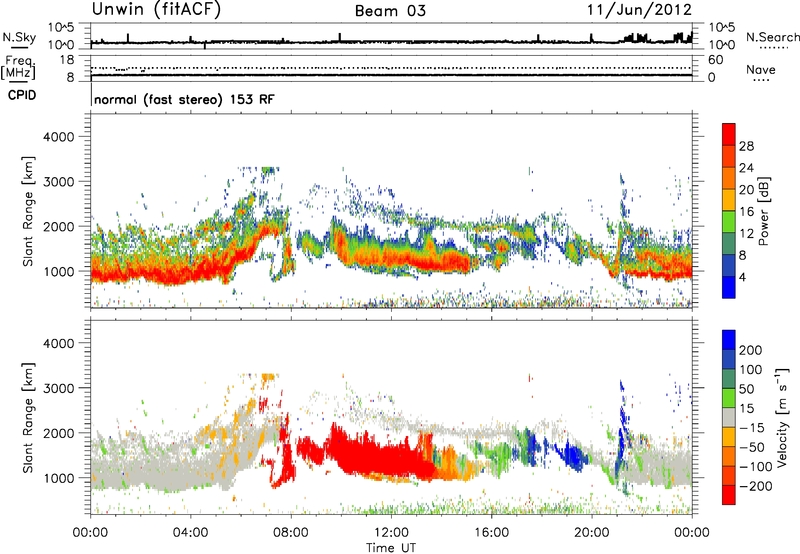Click the "Nave" legend label
800x554 pixels.
761,69
